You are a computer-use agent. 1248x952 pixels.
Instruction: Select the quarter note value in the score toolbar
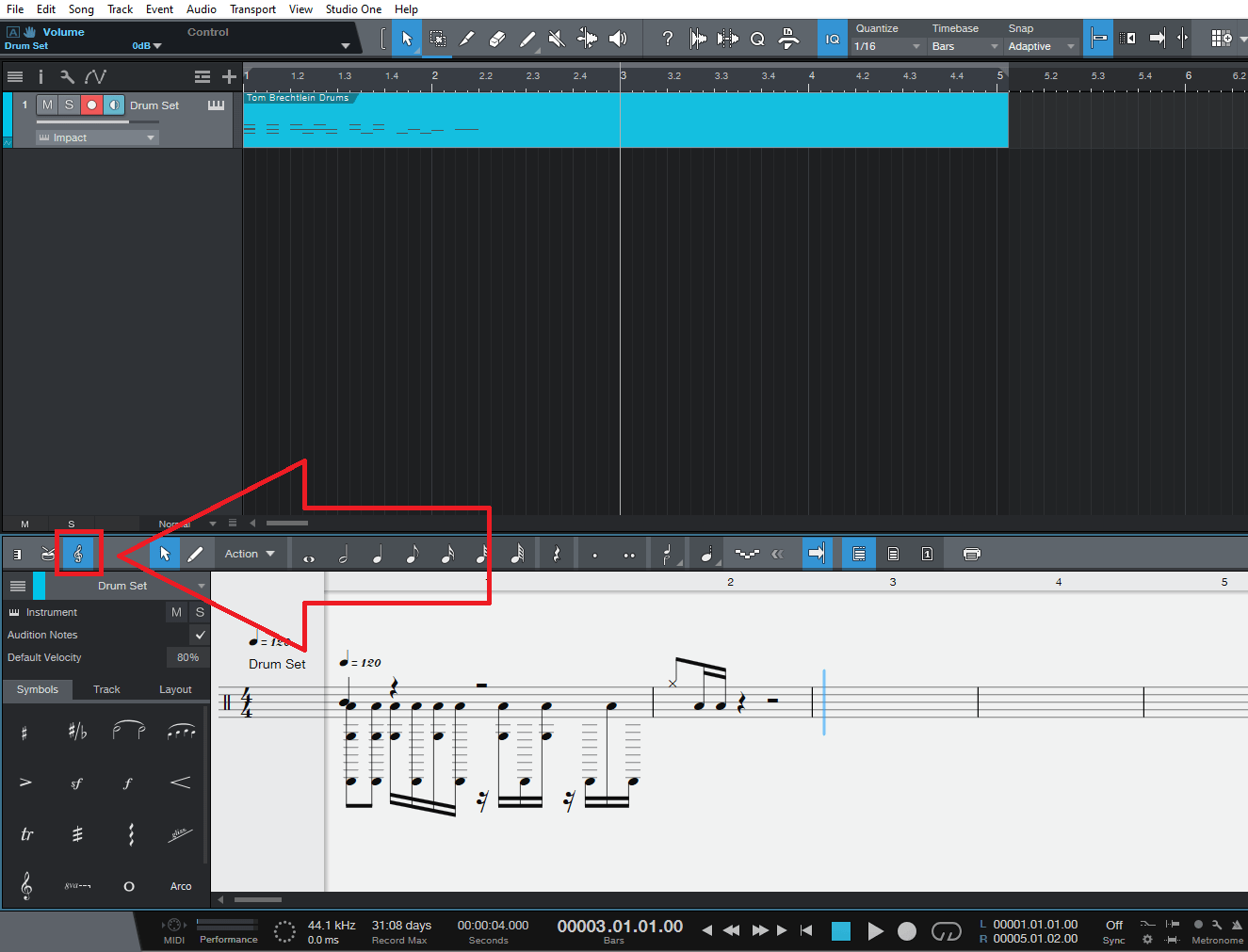(378, 553)
